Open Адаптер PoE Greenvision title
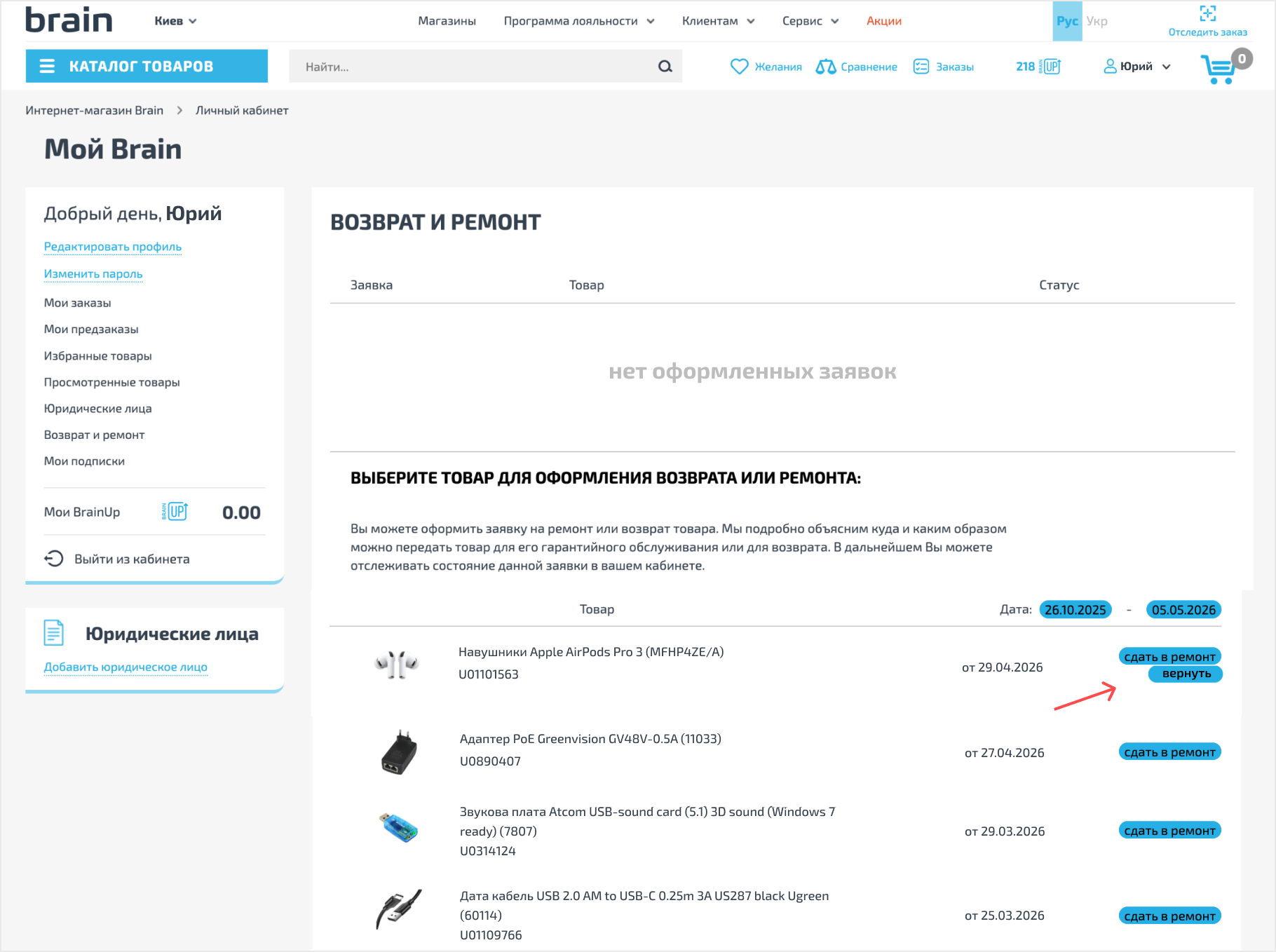Screen dimensions: 1276x952 (590, 739)
